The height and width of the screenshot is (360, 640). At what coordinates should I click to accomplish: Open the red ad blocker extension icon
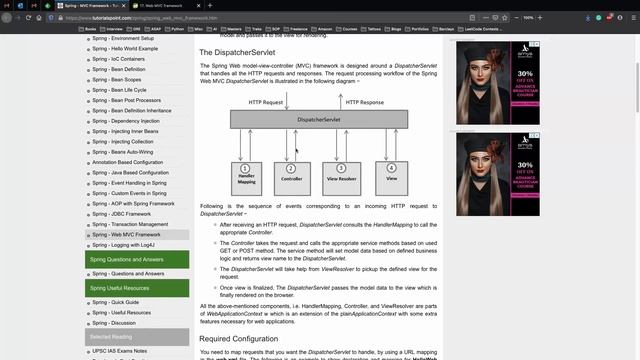tap(609, 18)
